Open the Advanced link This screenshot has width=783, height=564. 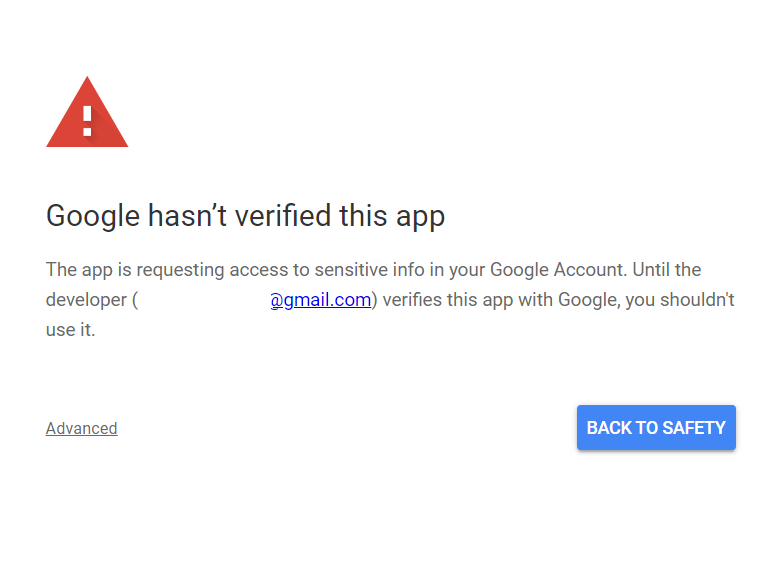81,428
